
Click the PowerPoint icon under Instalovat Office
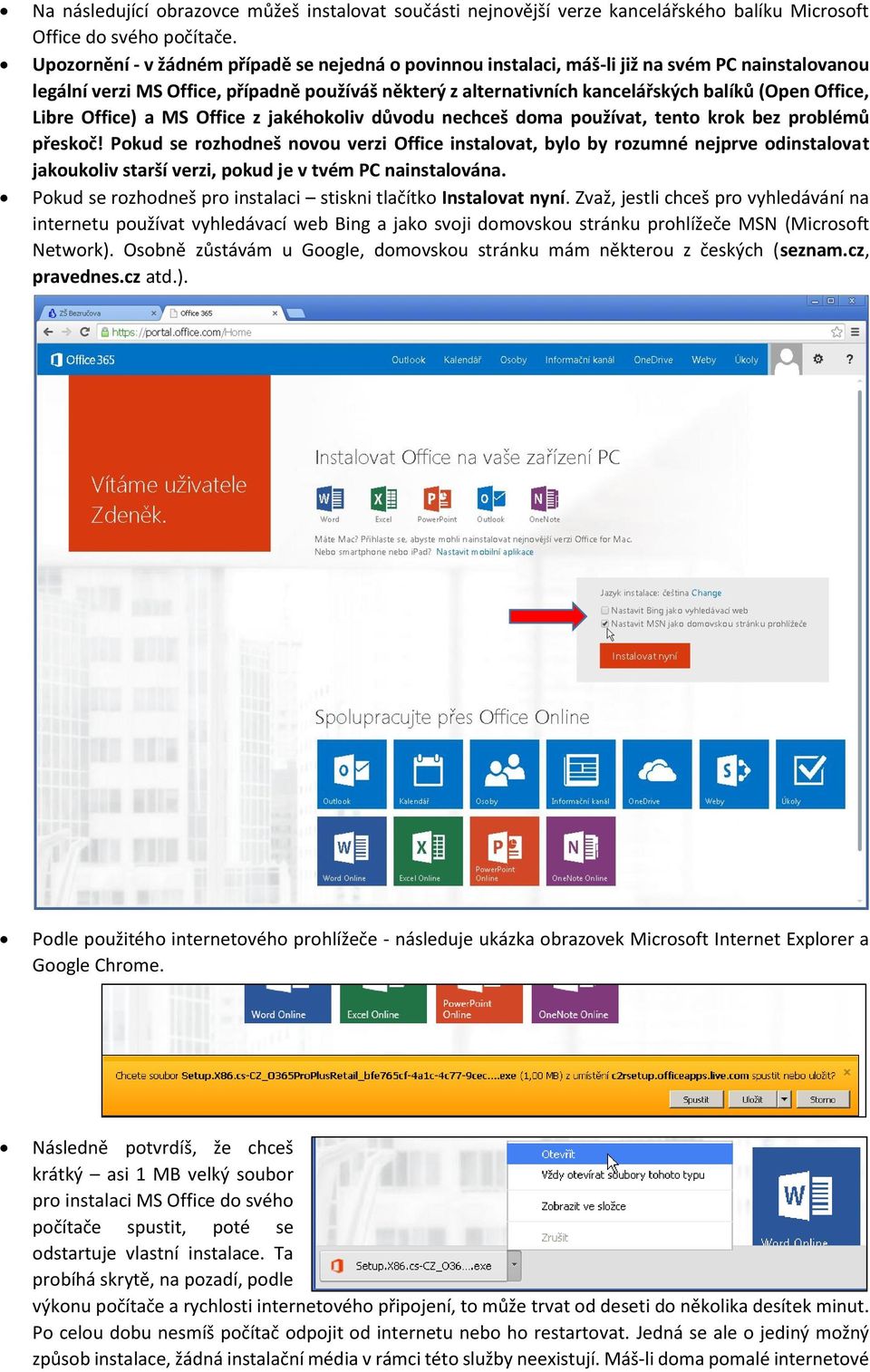point(438,499)
